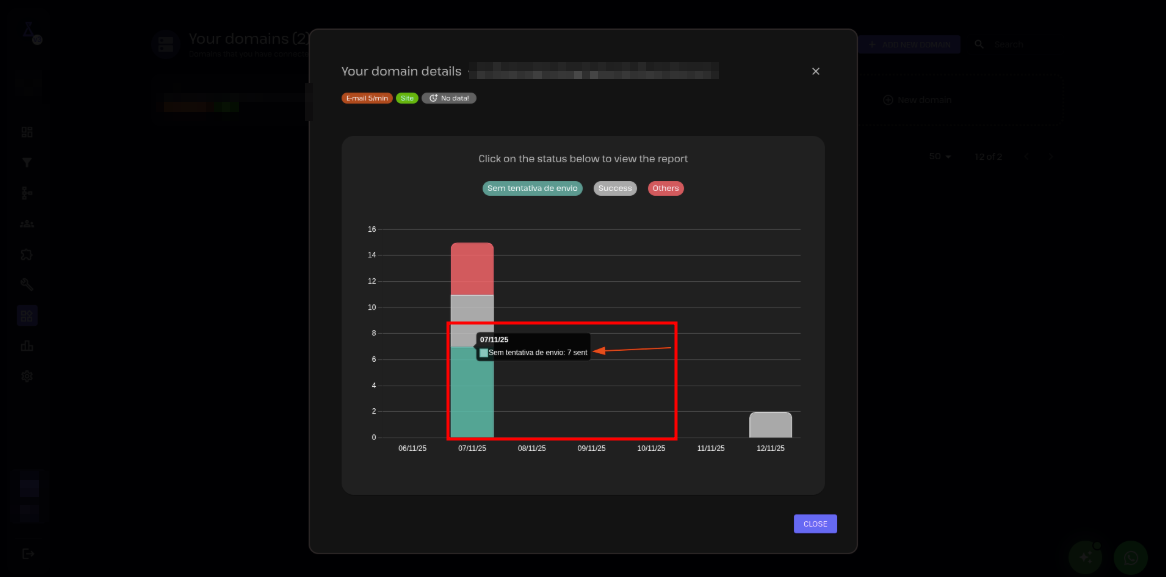Click the red Others bar segment for 07/11/25
This screenshot has height=577, width=1166.
[472, 268]
